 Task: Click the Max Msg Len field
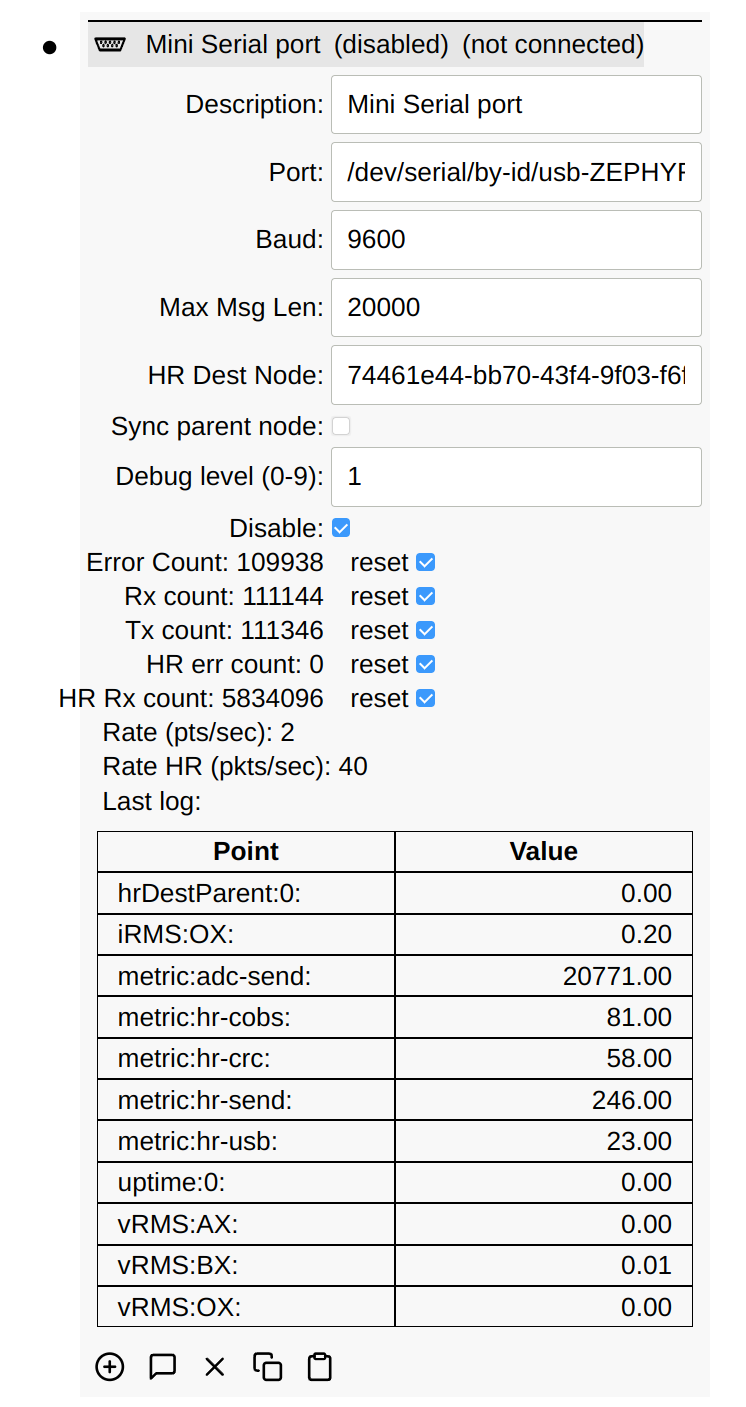click(x=516, y=308)
